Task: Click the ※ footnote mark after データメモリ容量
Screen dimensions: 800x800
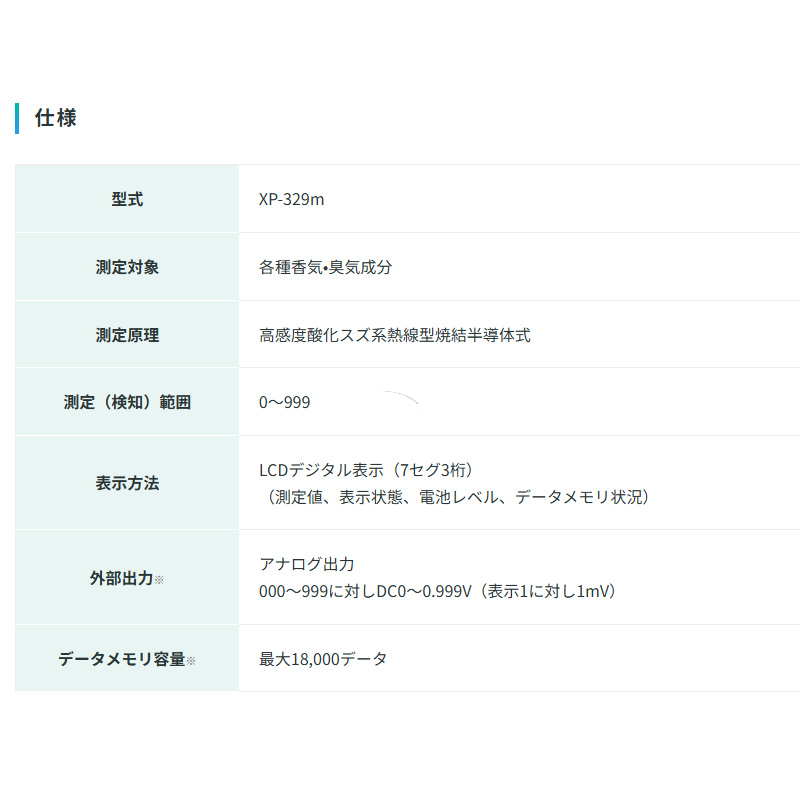Action: click(x=191, y=660)
